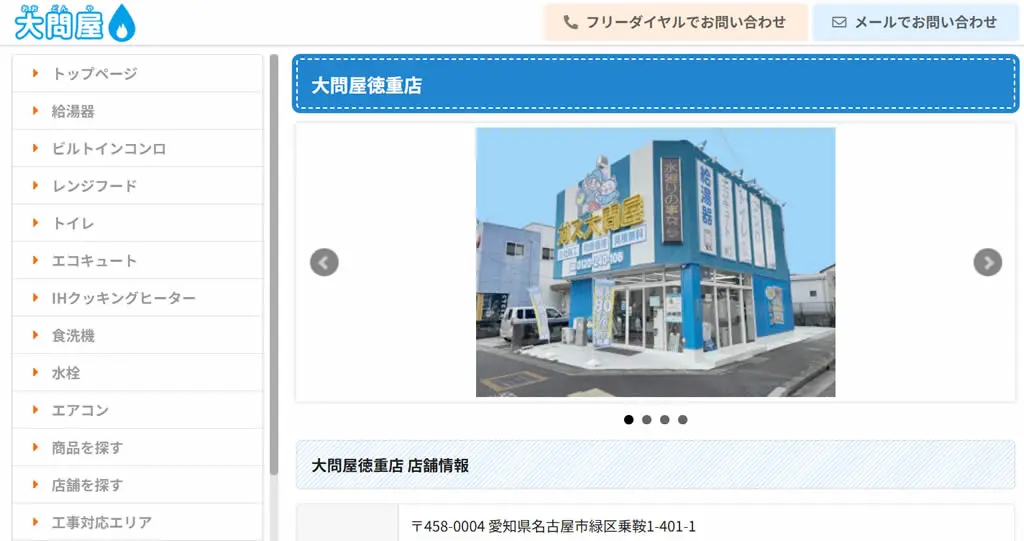Click the store exterior photo in carousel

click(655, 262)
